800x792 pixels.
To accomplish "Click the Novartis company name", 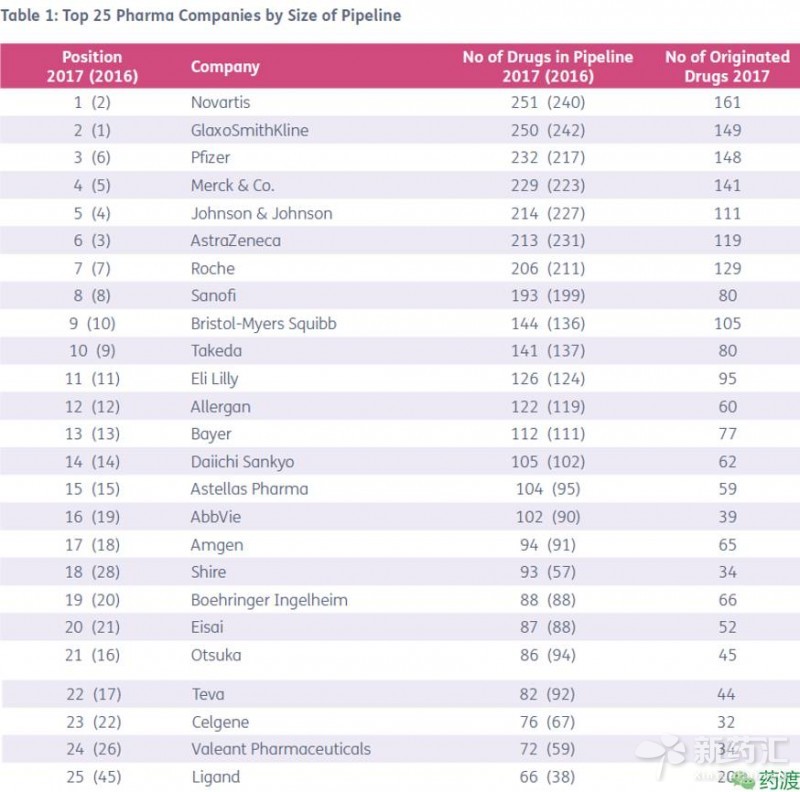I will [220, 102].
